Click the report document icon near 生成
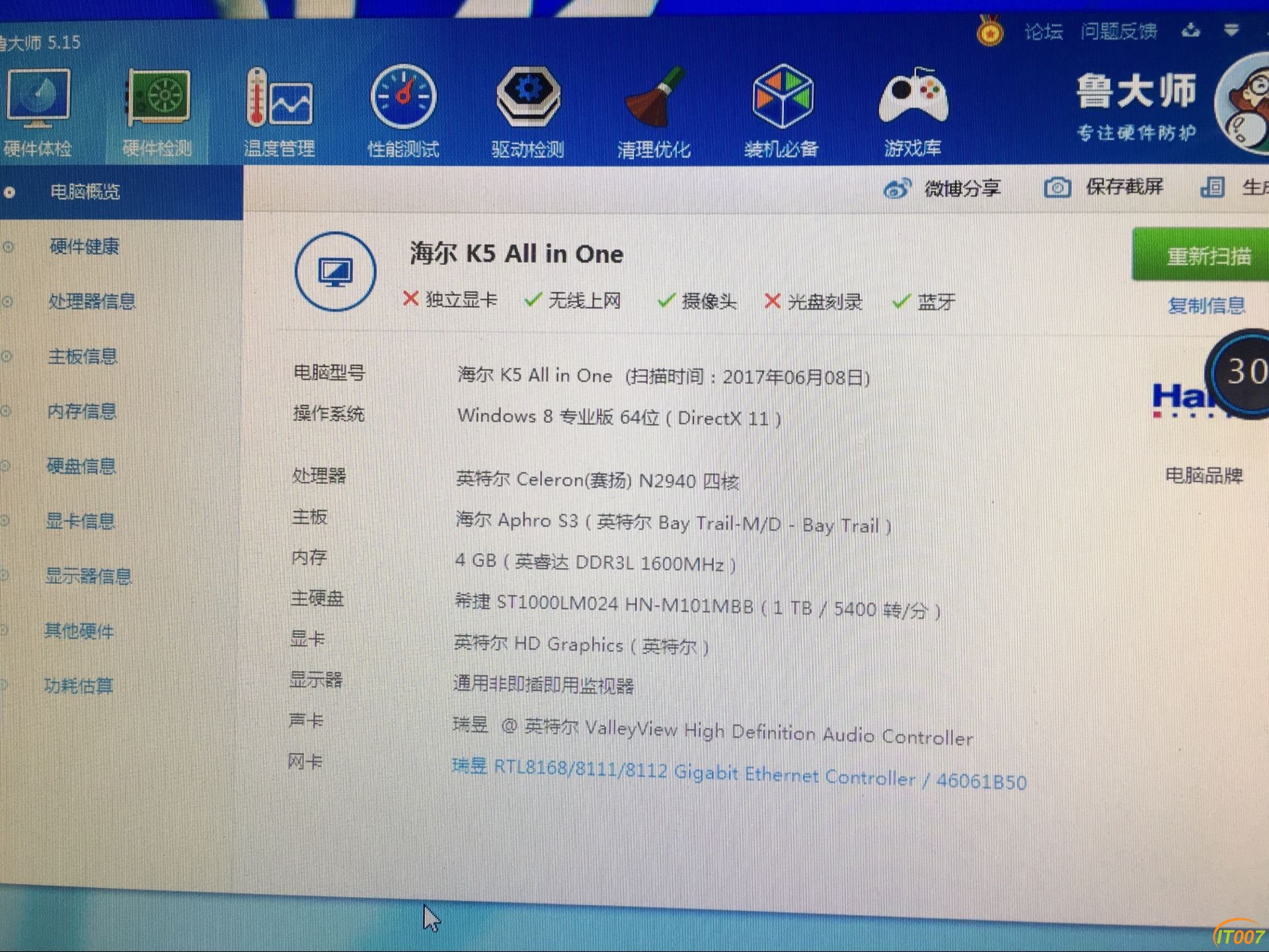Viewport: 1269px width, 952px height. (1212, 188)
